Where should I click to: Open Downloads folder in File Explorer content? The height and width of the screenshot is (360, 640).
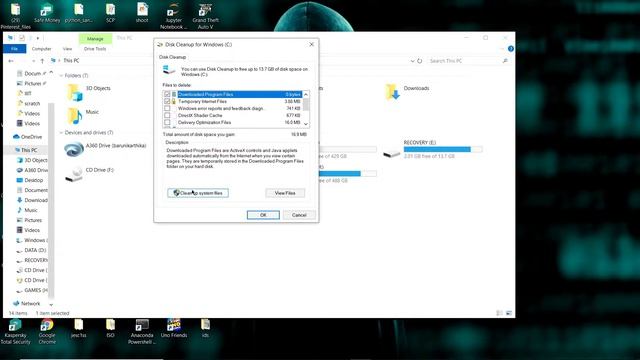(408, 92)
